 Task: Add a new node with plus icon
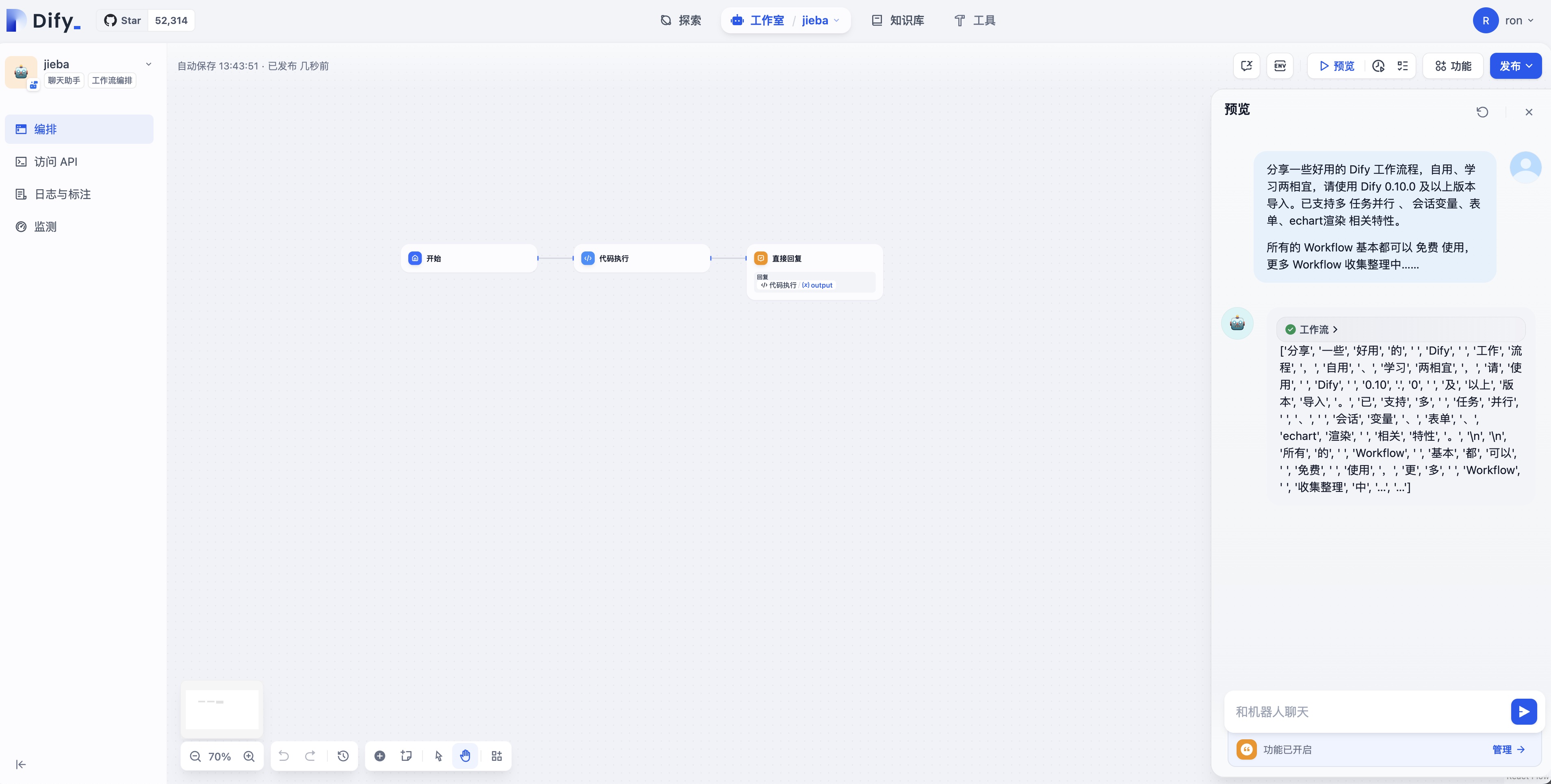[x=380, y=756]
